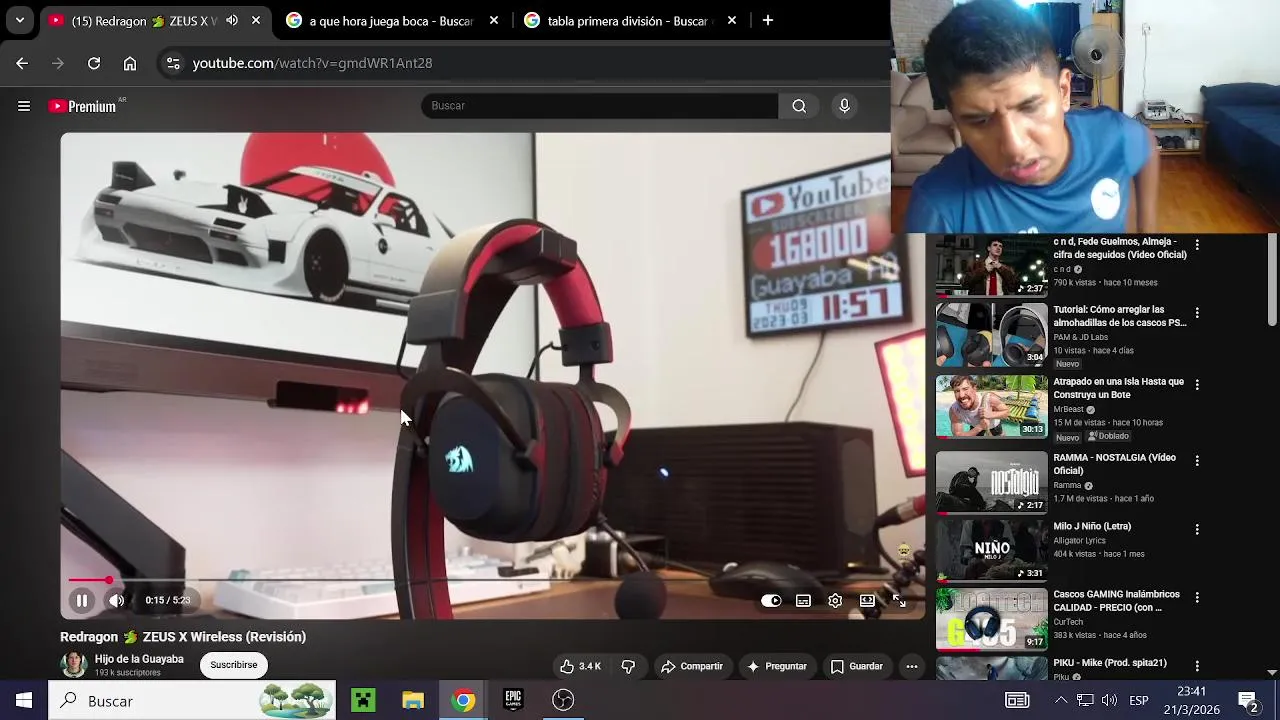Open options for 'PIKU - Mike' video

click(x=1197, y=665)
